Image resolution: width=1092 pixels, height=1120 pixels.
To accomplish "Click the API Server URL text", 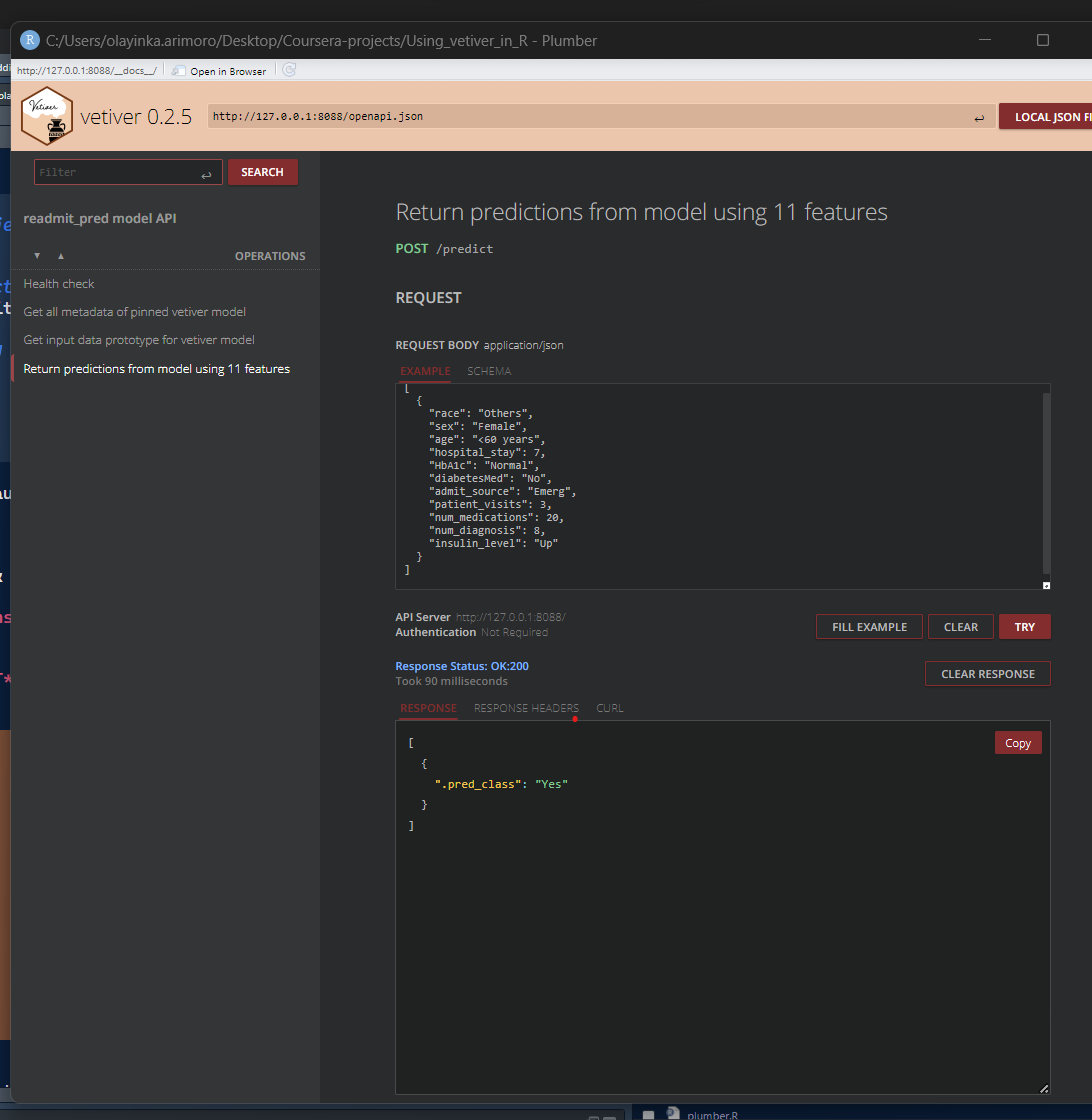I will pos(511,617).
